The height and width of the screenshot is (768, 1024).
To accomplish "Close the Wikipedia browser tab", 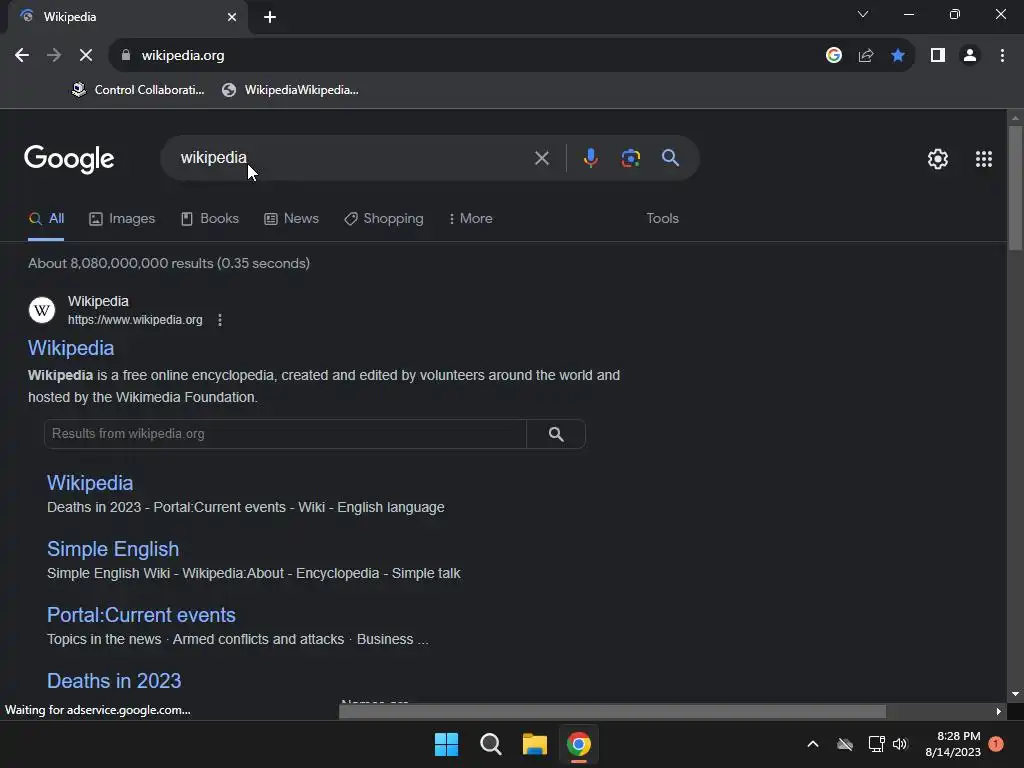I will 232,17.
